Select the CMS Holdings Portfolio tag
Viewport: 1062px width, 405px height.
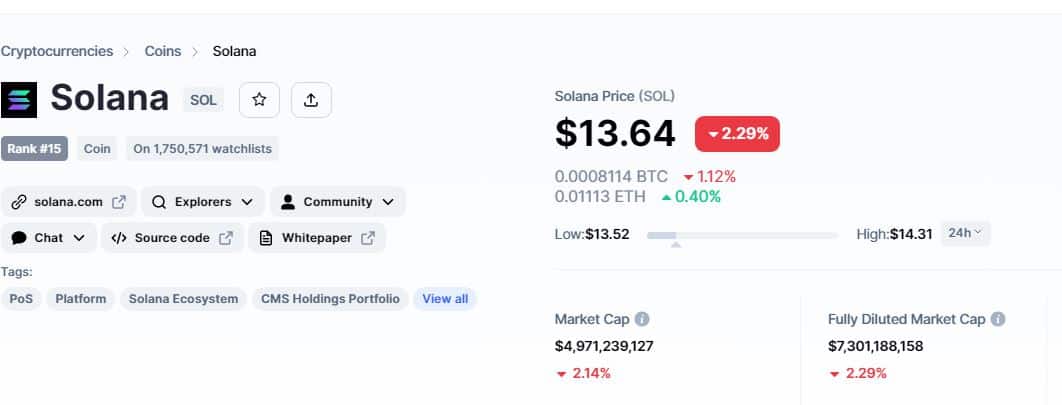[x=330, y=299]
